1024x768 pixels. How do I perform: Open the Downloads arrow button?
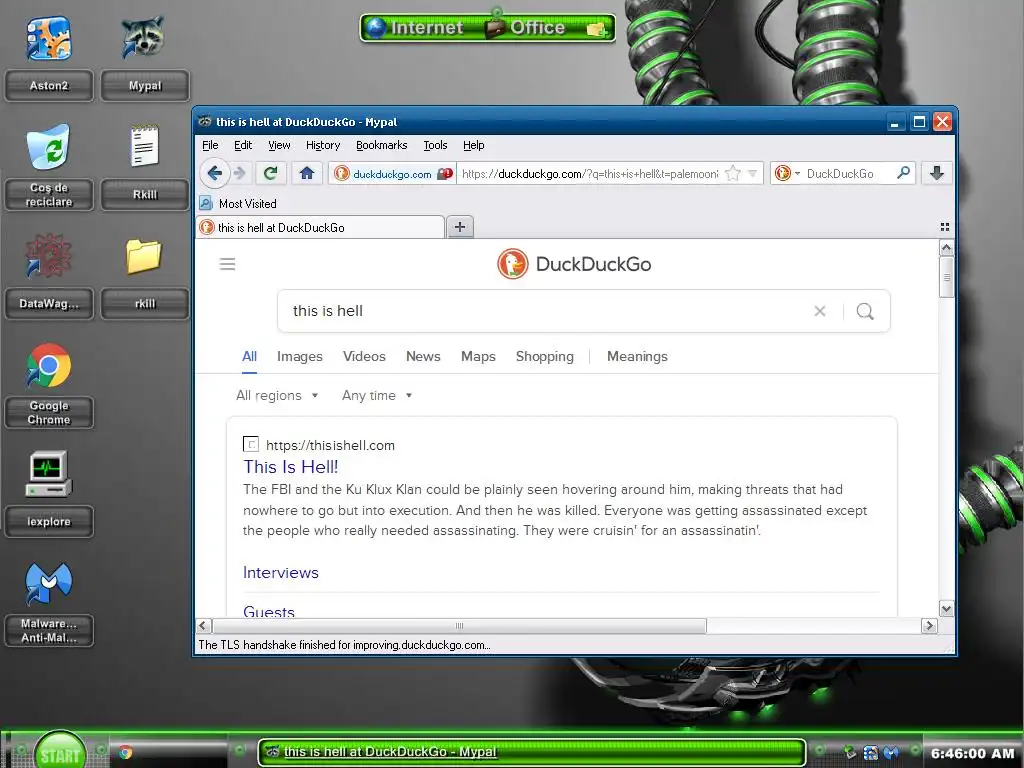click(x=936, y=173)
